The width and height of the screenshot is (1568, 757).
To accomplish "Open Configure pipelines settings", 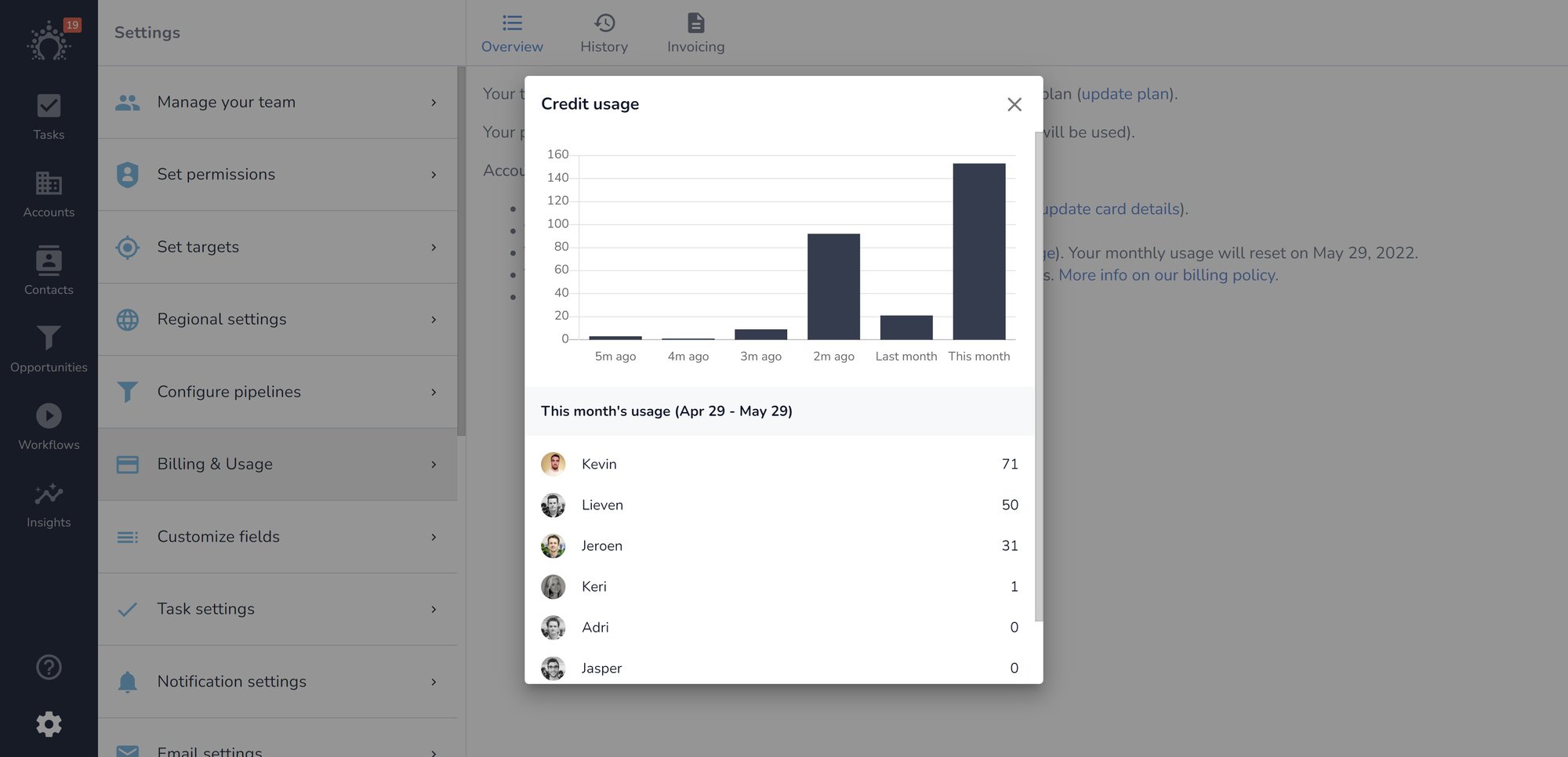I will click(278, 392).
